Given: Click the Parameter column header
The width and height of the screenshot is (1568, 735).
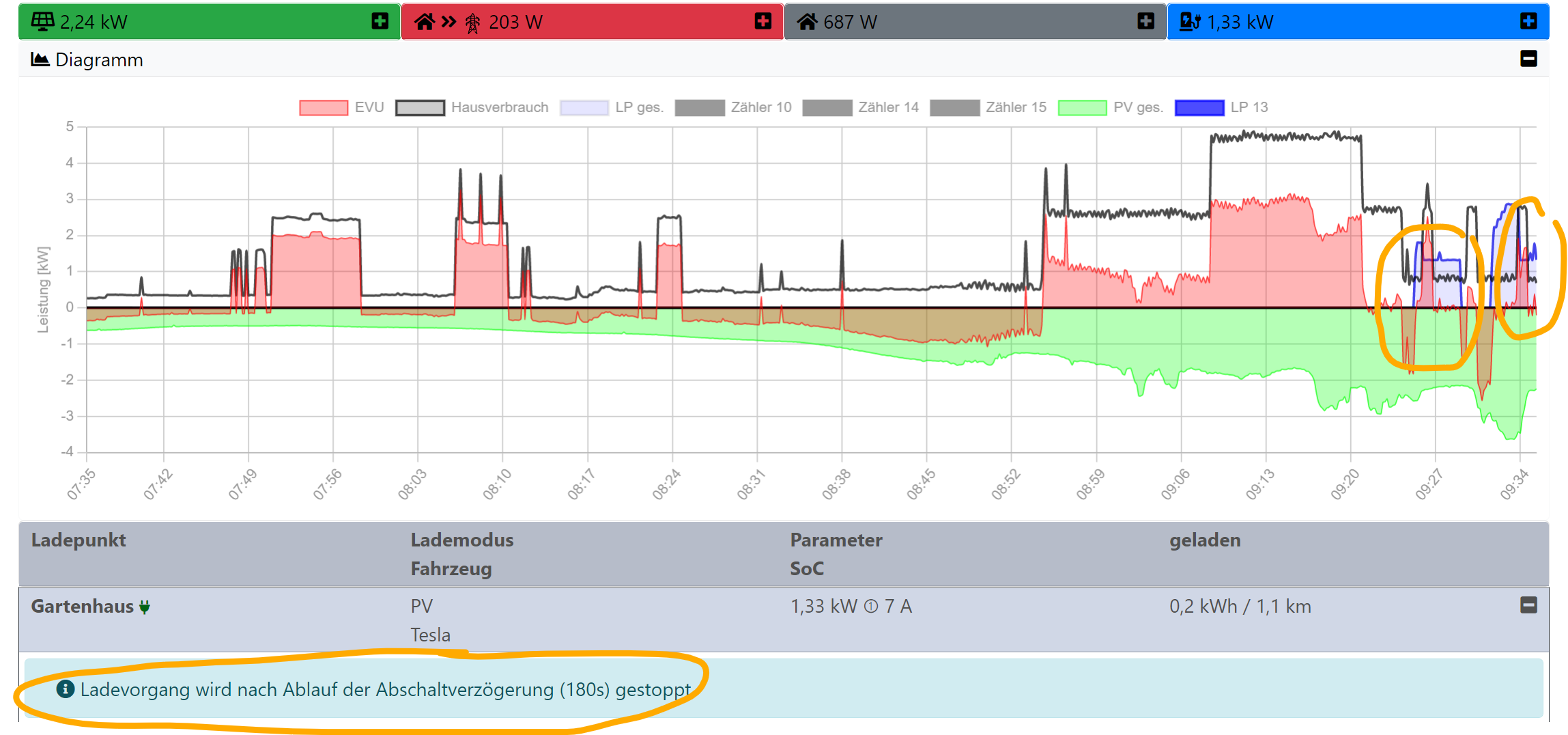Looking at the screenshot, I should pyautogui.click(x=836, y=540).
